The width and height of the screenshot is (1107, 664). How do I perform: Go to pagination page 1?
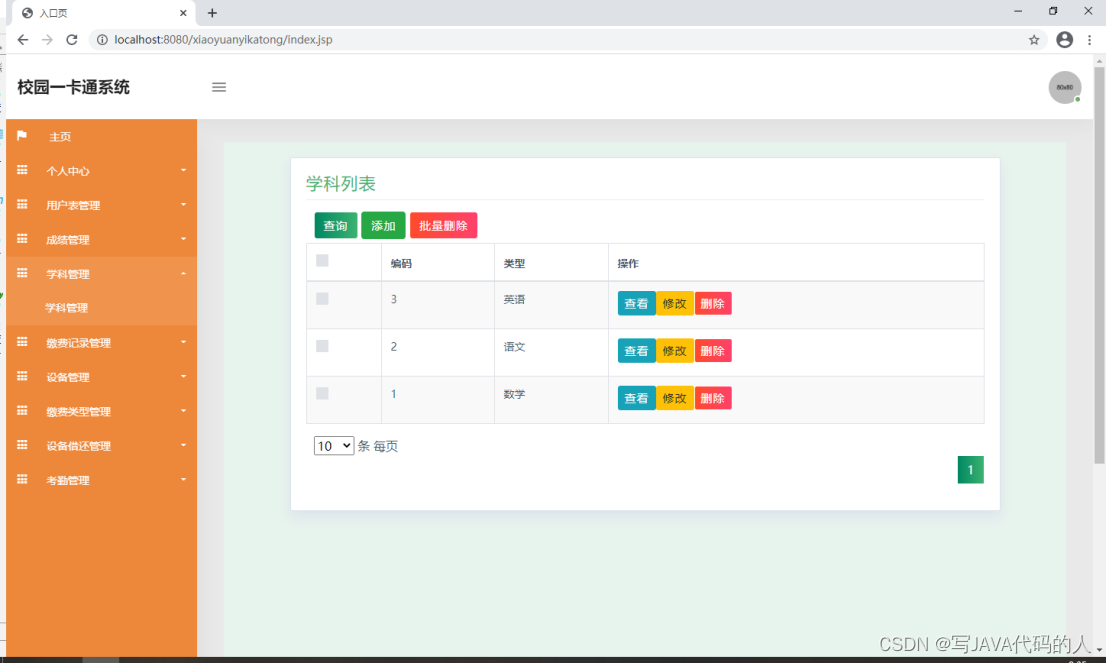pyautogui.click(x=970, y=470)
